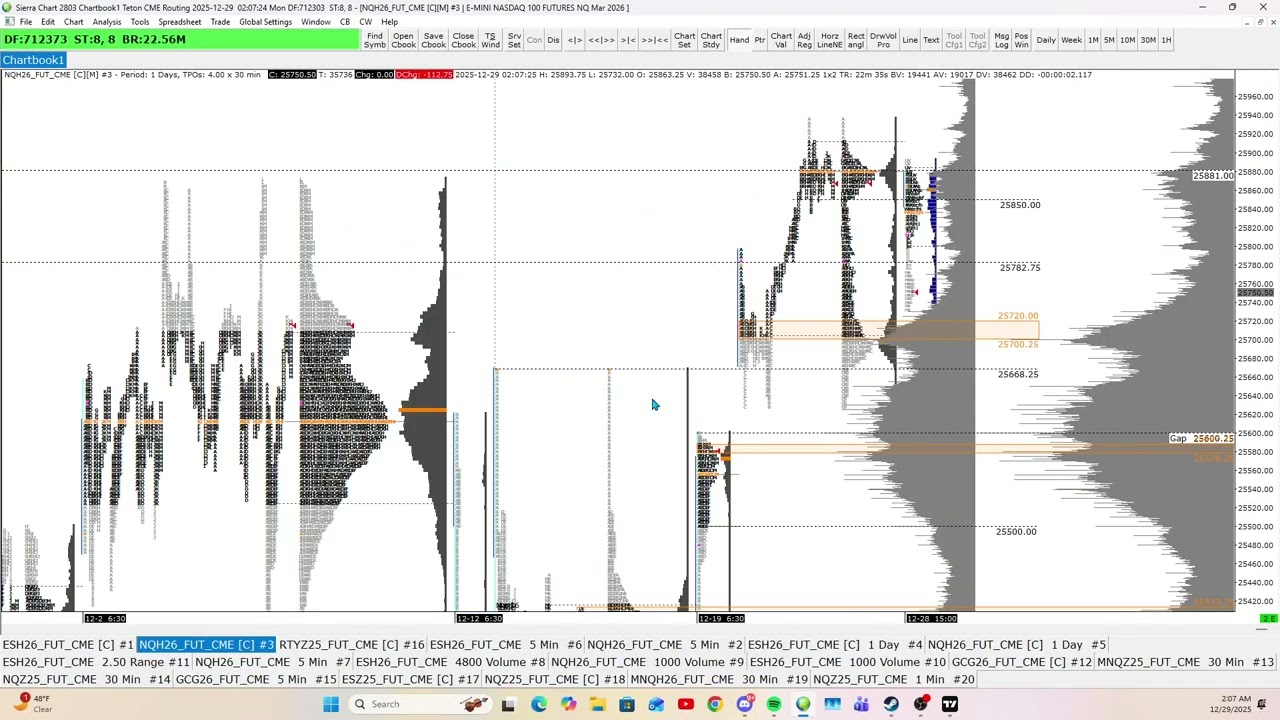The width and height of the screenshot is (1280, 720).
Task: Select the Hand tool
Action: [x=739, y=40]
